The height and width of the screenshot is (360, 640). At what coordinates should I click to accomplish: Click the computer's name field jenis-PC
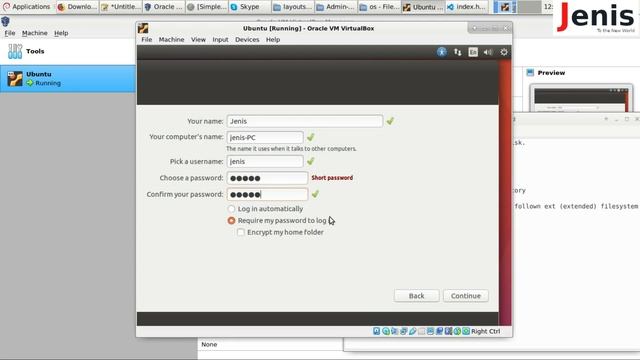(265, 138)
